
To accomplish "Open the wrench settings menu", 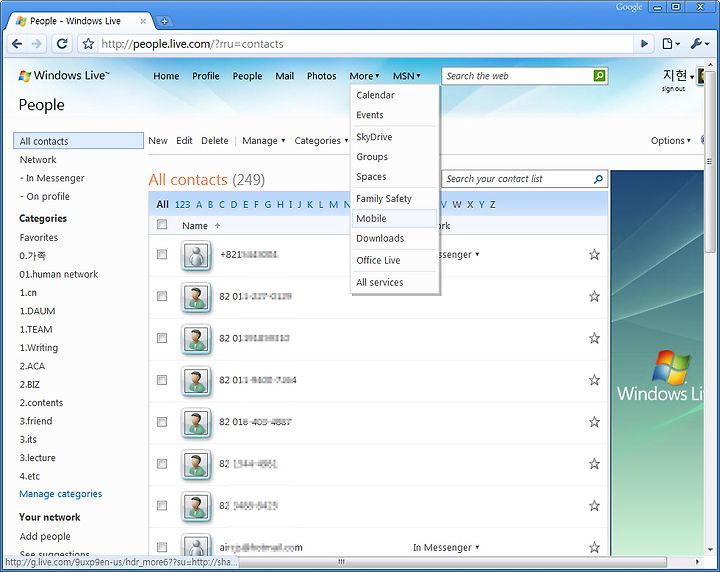I will click(x=699, y=44).
